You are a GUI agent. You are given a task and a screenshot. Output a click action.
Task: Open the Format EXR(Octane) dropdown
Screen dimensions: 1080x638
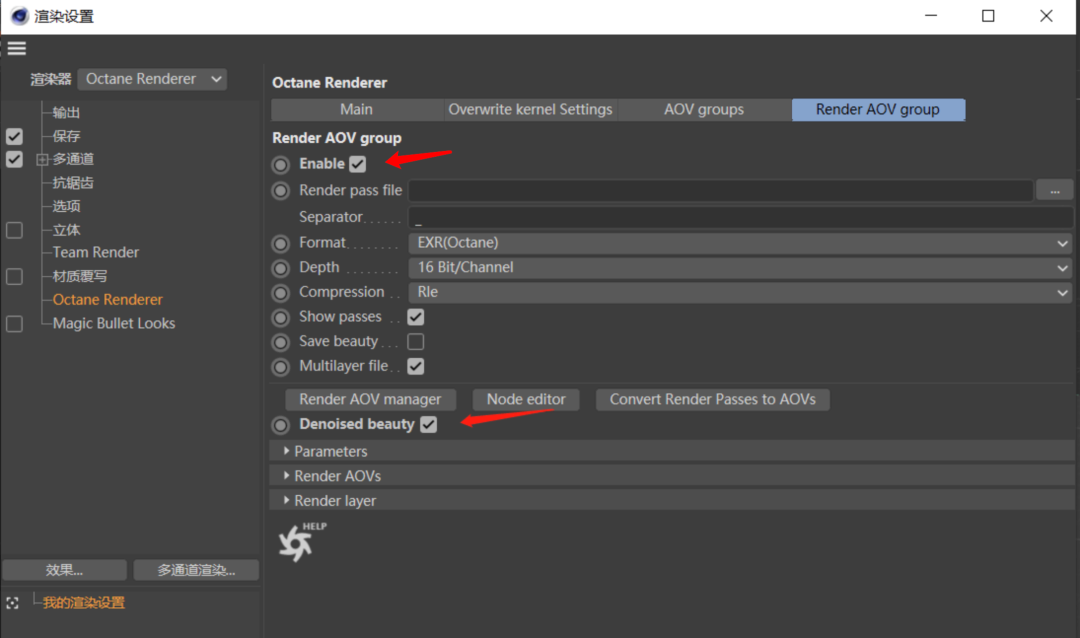pyautogui.click(x=740, y=243)
